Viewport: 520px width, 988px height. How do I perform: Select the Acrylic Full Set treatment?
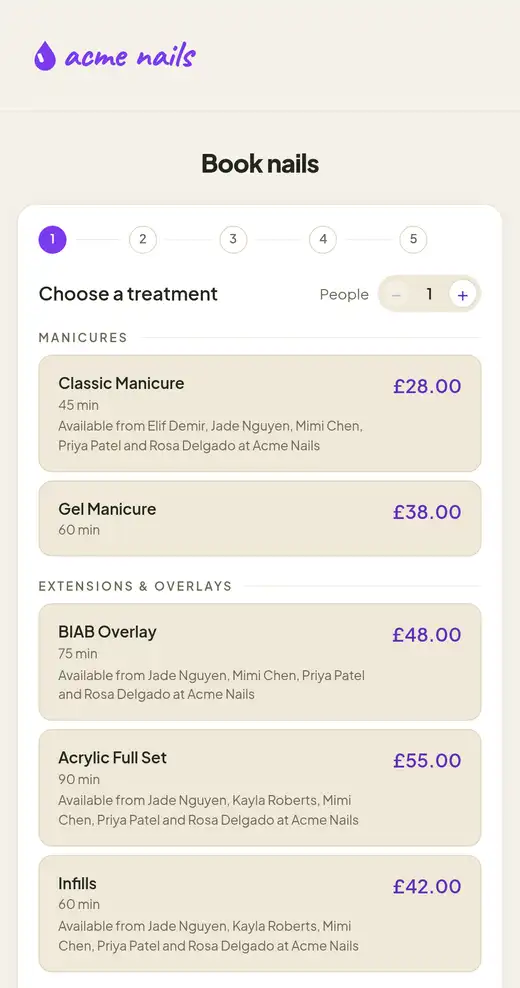click(x=260, y=788)
